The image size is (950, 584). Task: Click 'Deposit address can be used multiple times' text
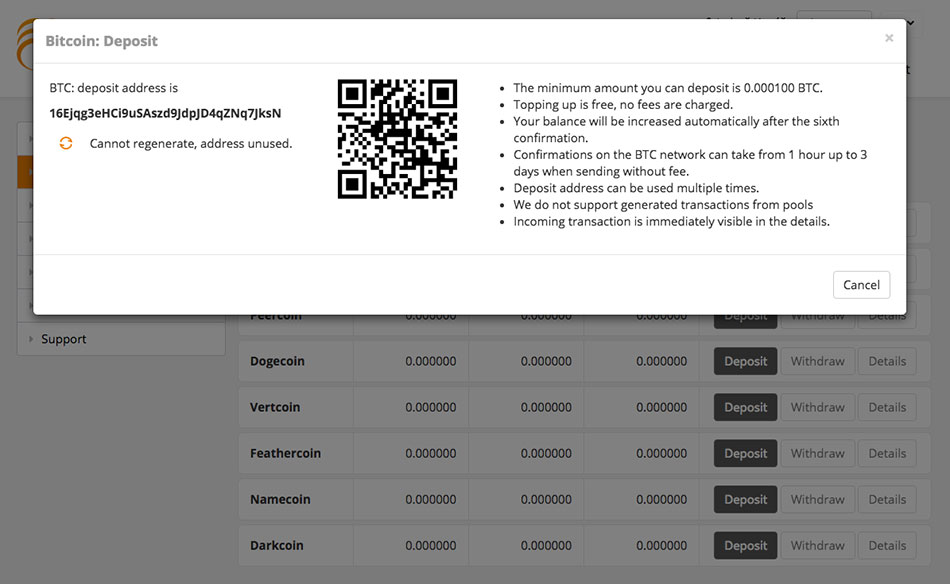(636, 188)
